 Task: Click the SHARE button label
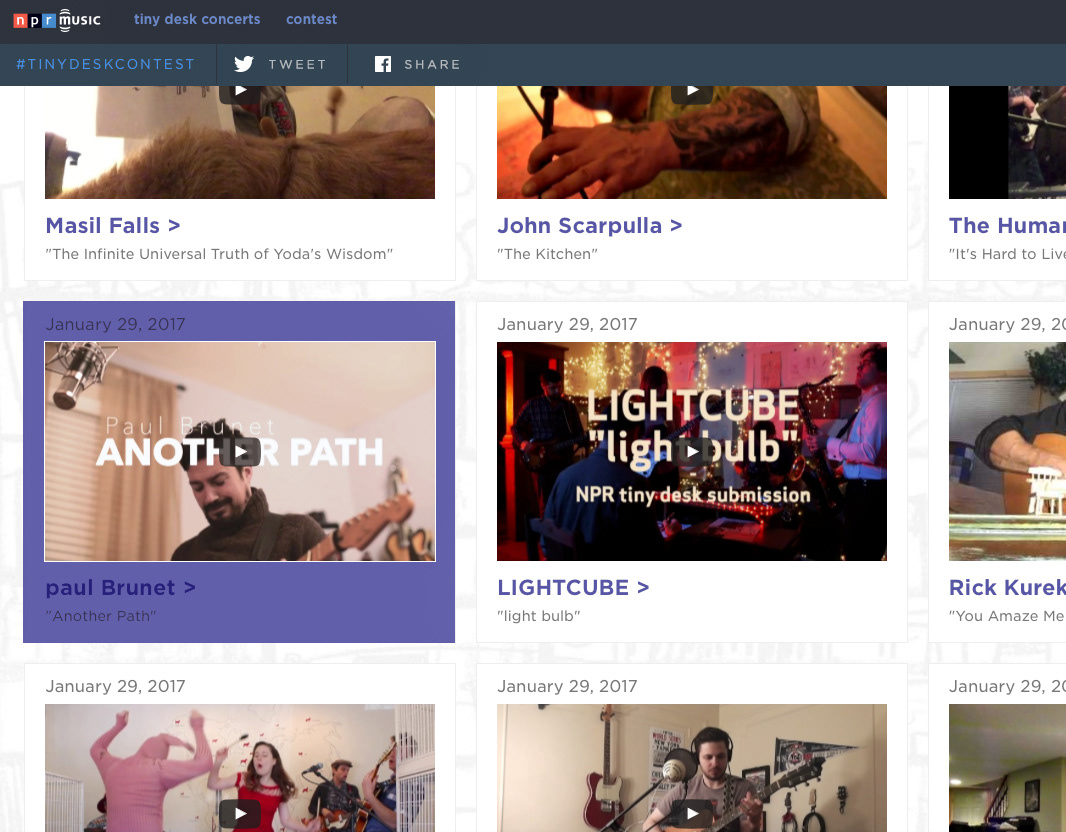[x=432, y=65]
